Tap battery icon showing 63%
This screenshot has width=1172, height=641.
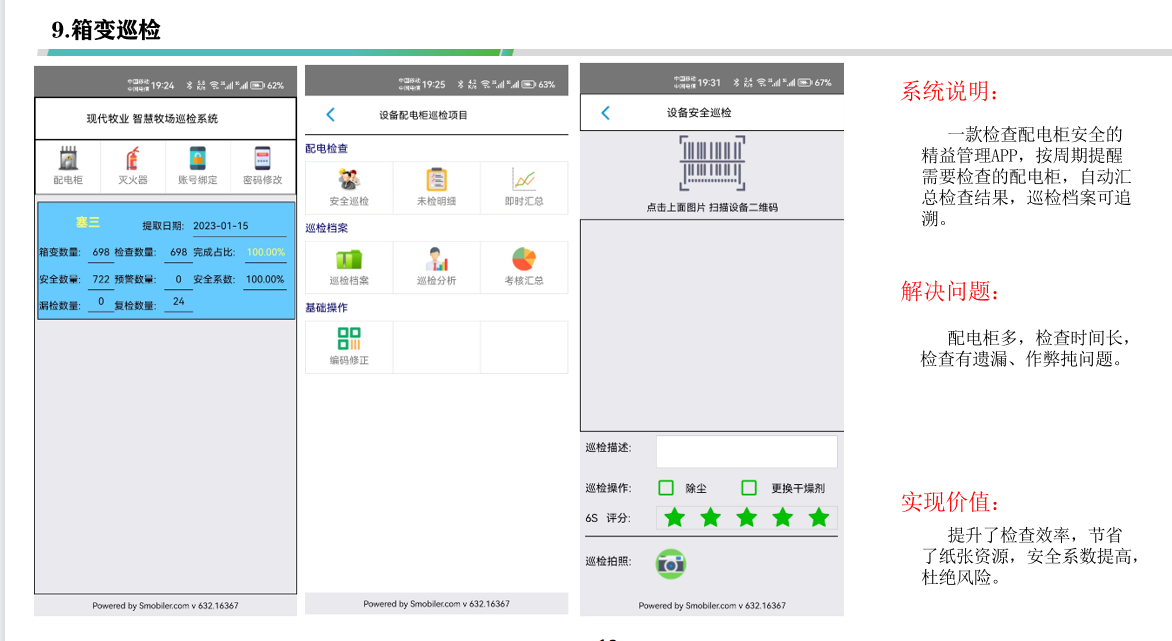(528, 84)
